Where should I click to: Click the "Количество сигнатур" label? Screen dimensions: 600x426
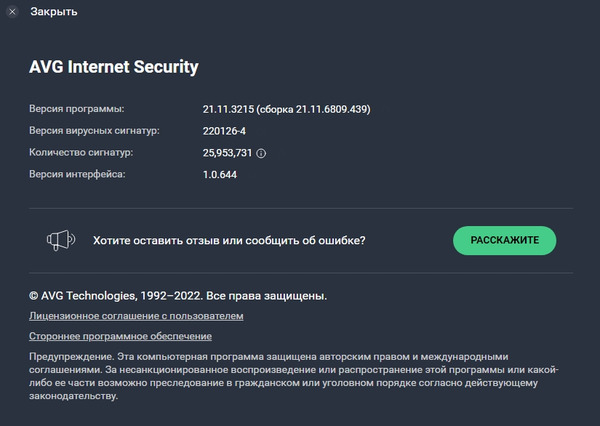81,153
